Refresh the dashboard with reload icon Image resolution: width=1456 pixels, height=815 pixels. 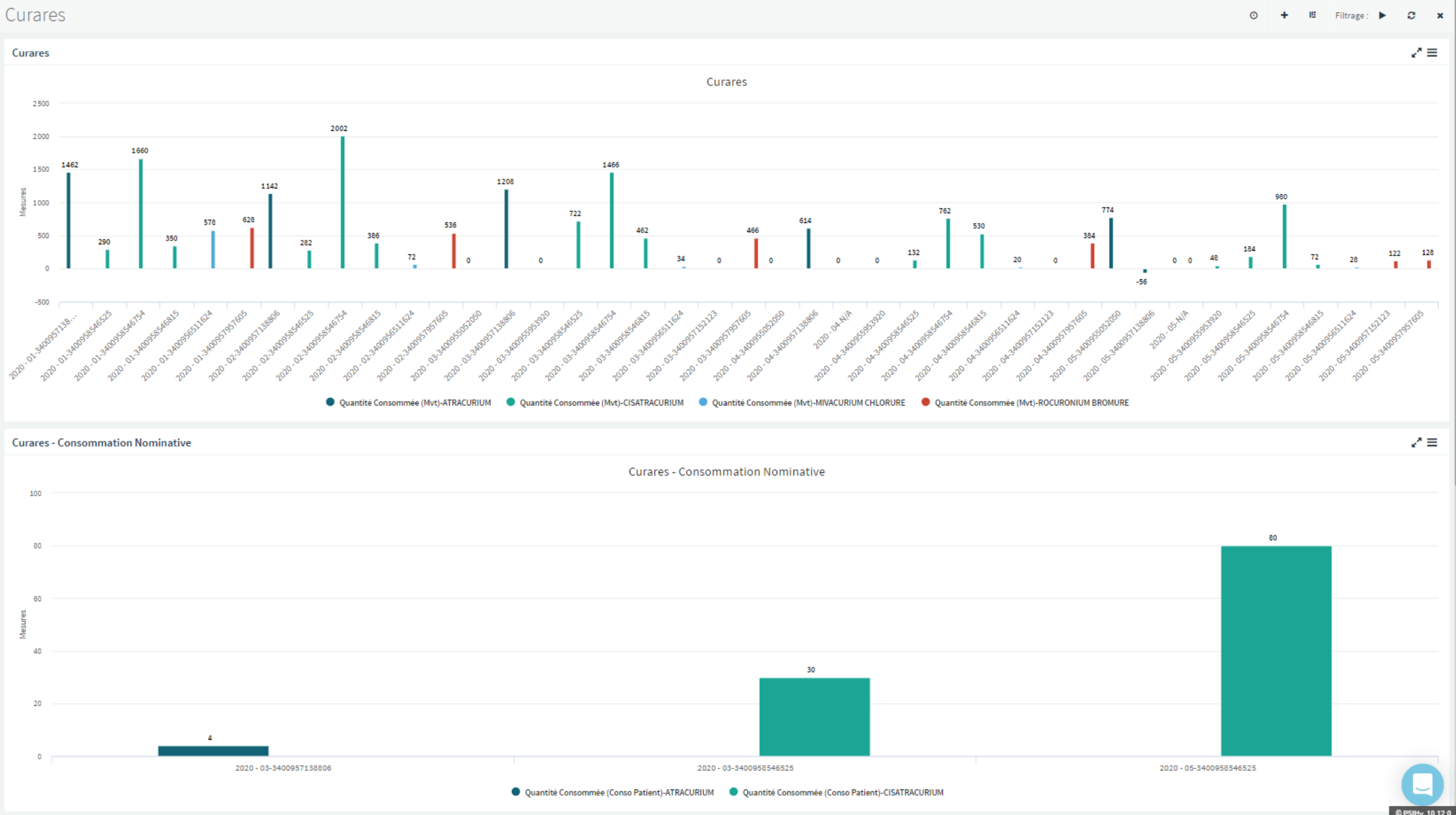pyautogui.click(x=1411, y=16)
